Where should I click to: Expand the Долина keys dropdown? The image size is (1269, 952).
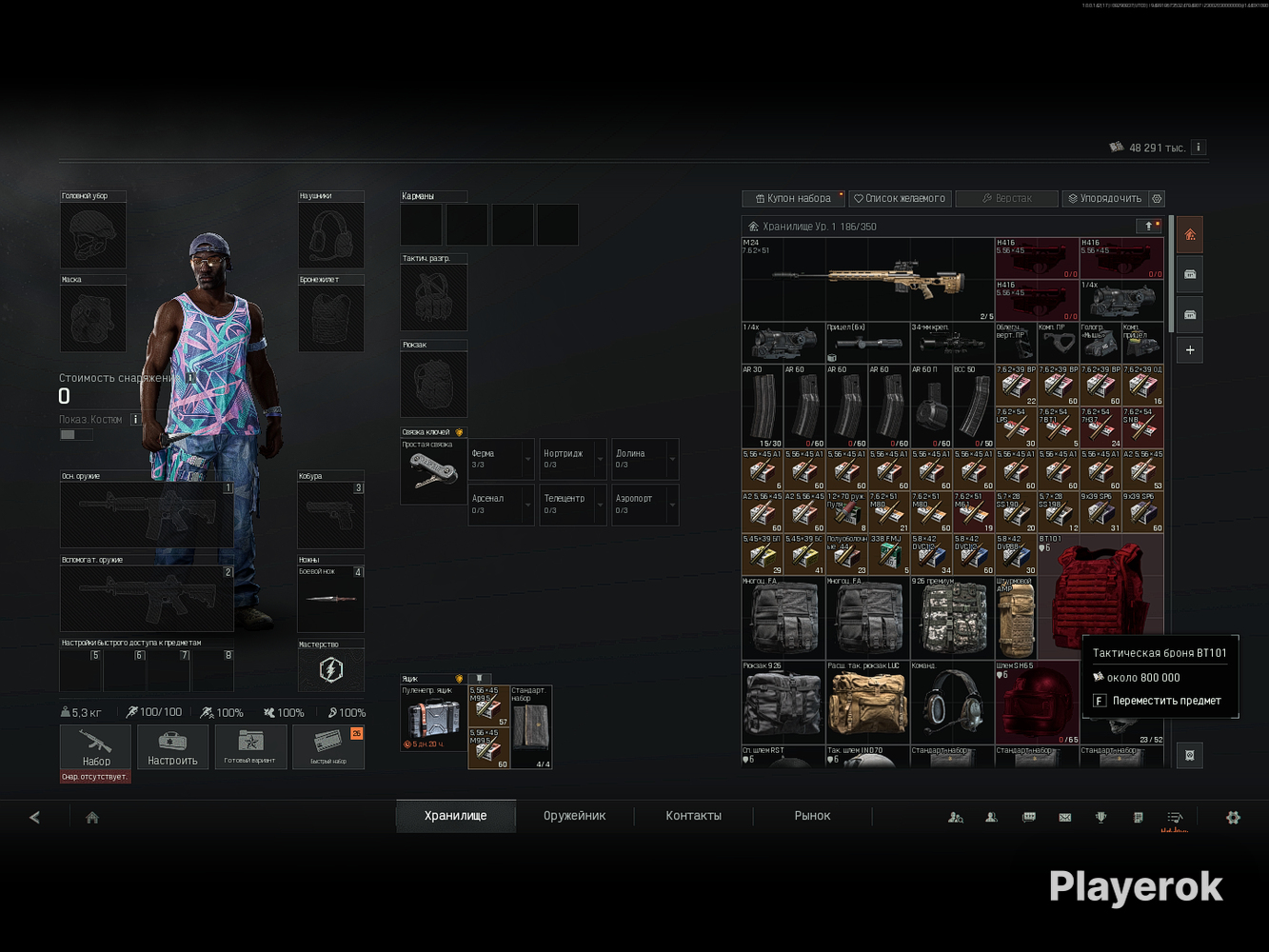[672, 459]
